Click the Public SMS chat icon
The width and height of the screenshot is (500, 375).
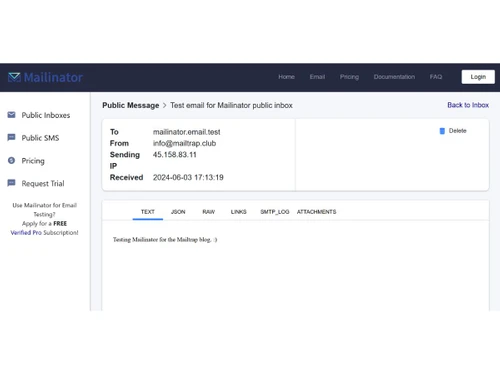point(11,137)
